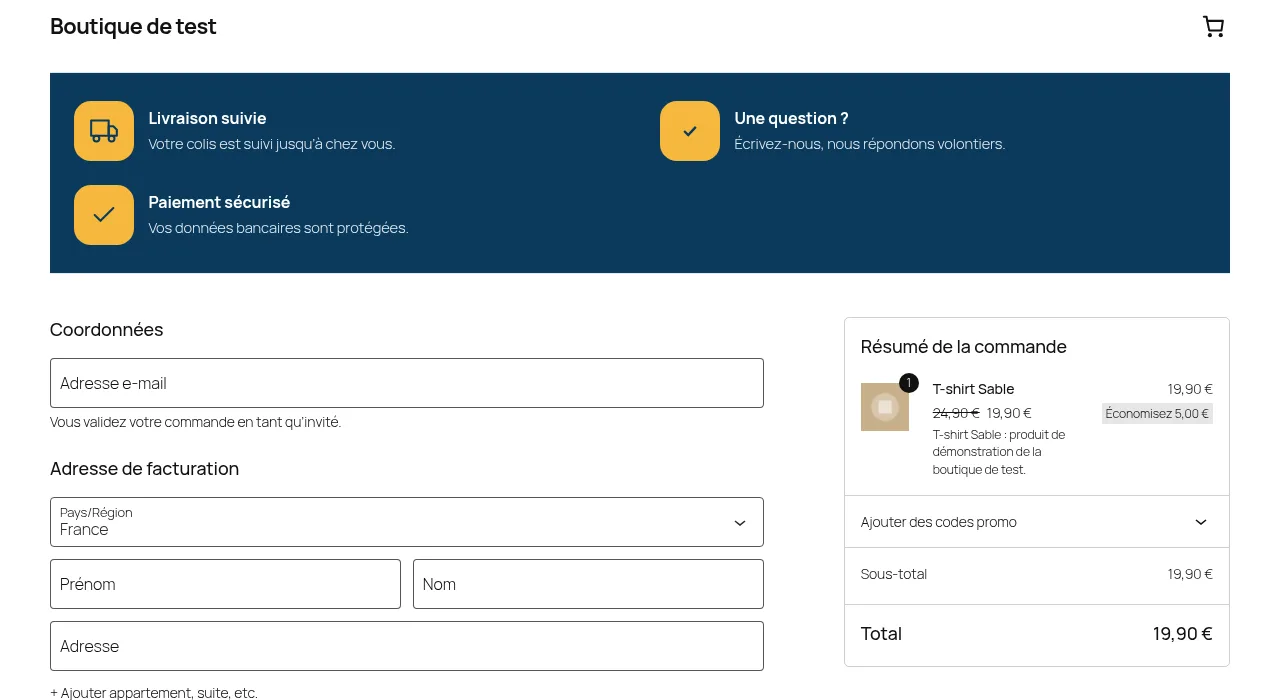
Task: Click the T-shirt Sable product name
Action: [x=973, y=389]
